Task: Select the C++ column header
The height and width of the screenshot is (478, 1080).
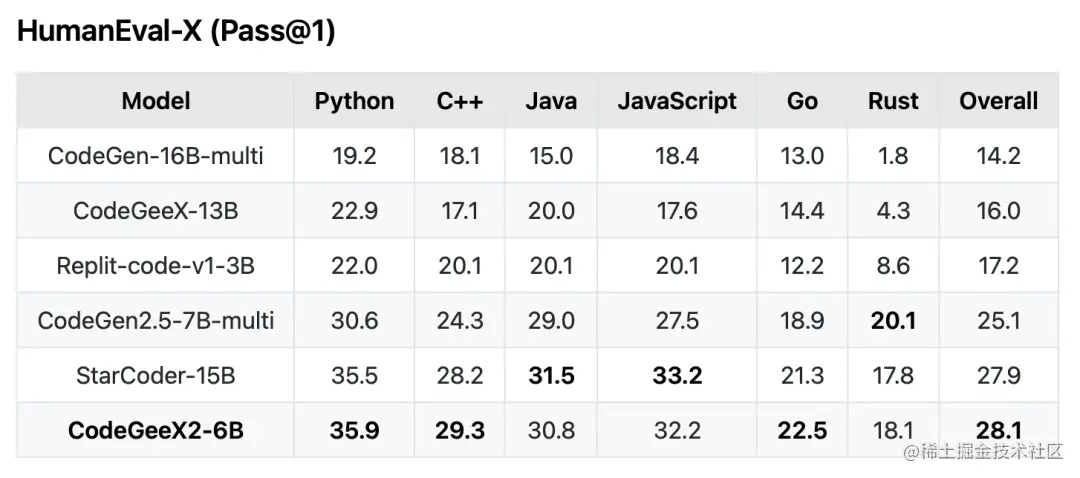Action: [460, 101]
